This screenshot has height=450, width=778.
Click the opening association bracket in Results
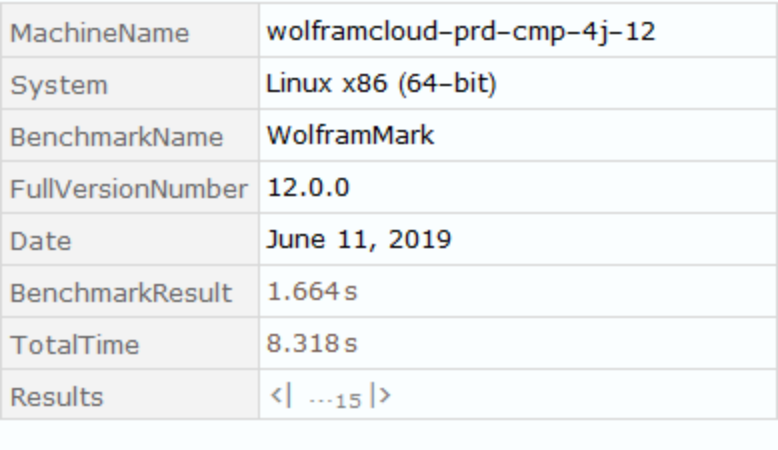pos(280,397)
